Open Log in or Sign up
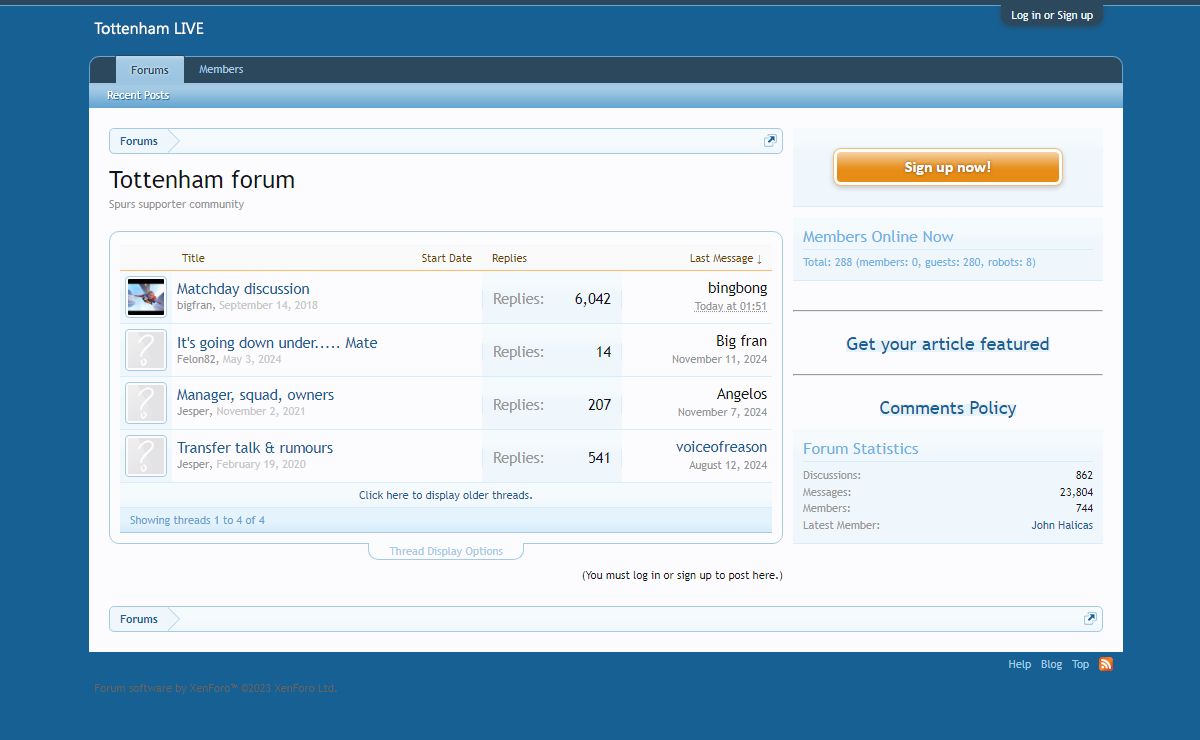The width and height of the screenshot is (1200, 740). click(x=1052, y=15)
